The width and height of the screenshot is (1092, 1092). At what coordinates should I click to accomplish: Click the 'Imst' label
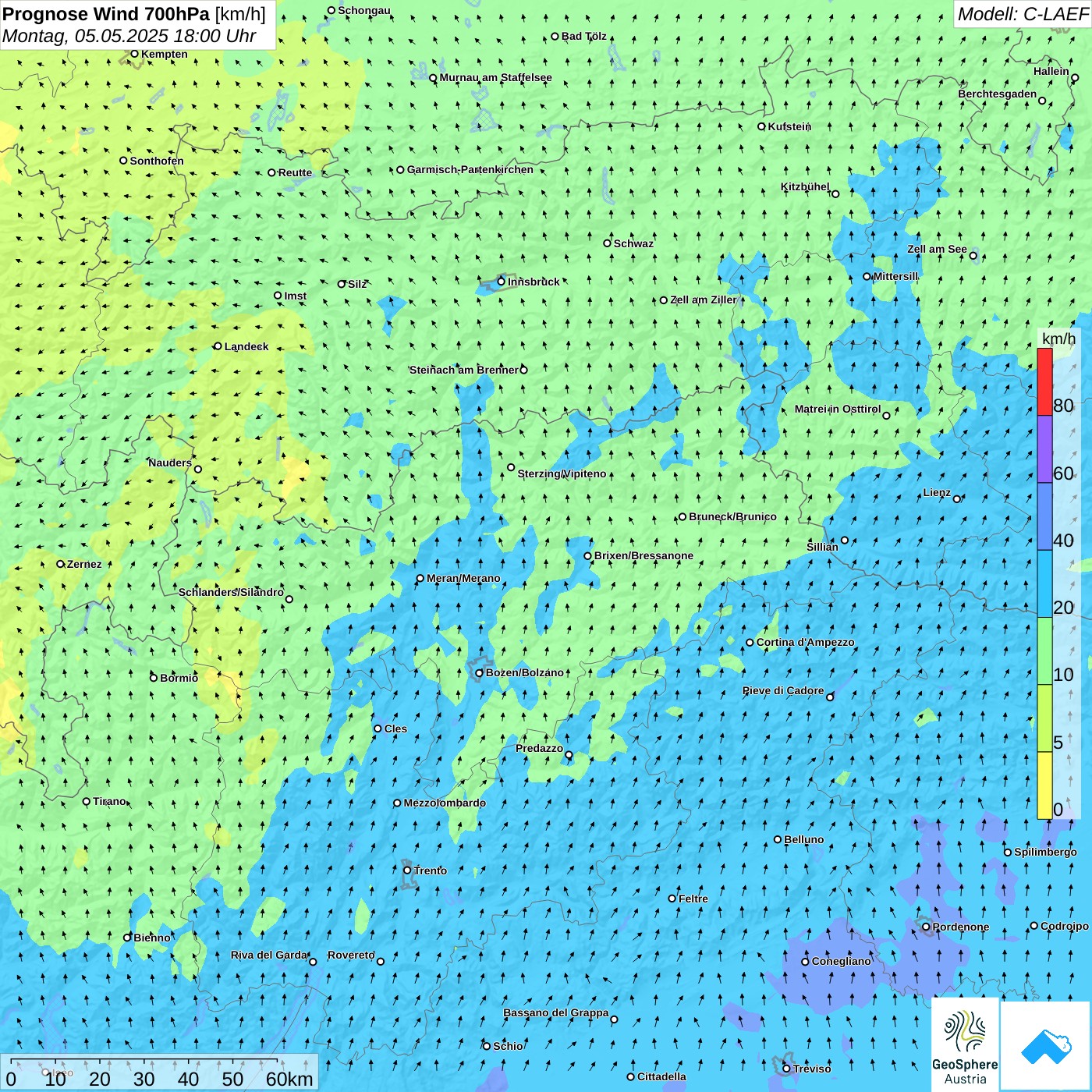tap(296, 296)
